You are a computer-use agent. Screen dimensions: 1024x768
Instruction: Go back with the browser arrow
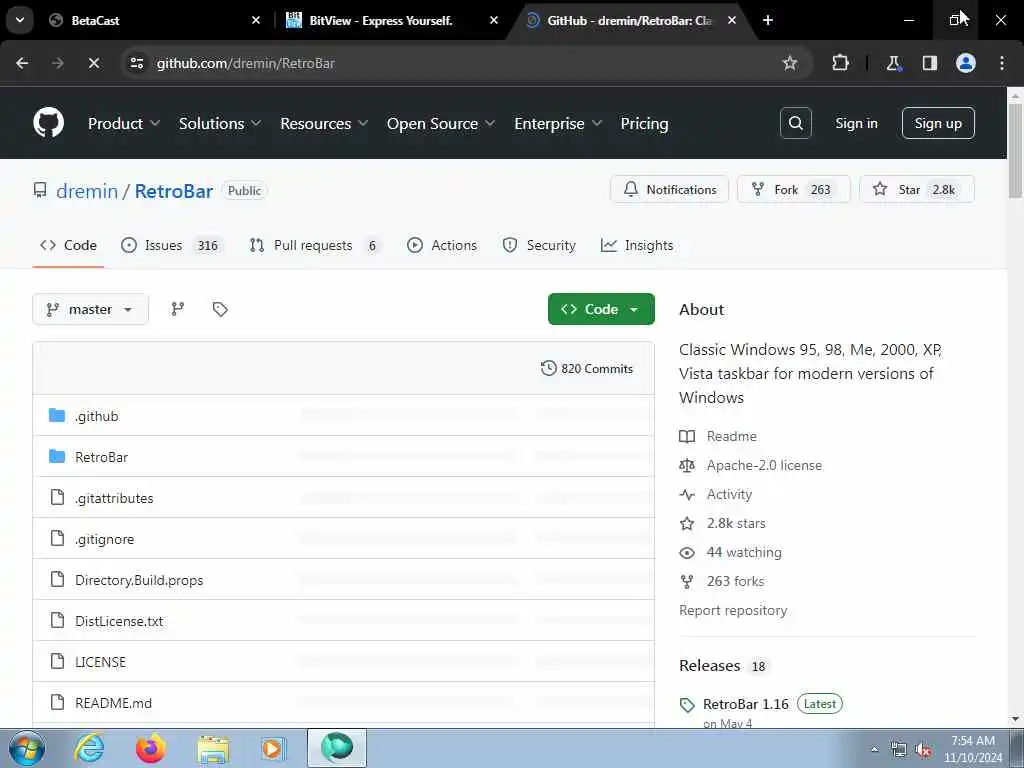[x=22, y=63]
